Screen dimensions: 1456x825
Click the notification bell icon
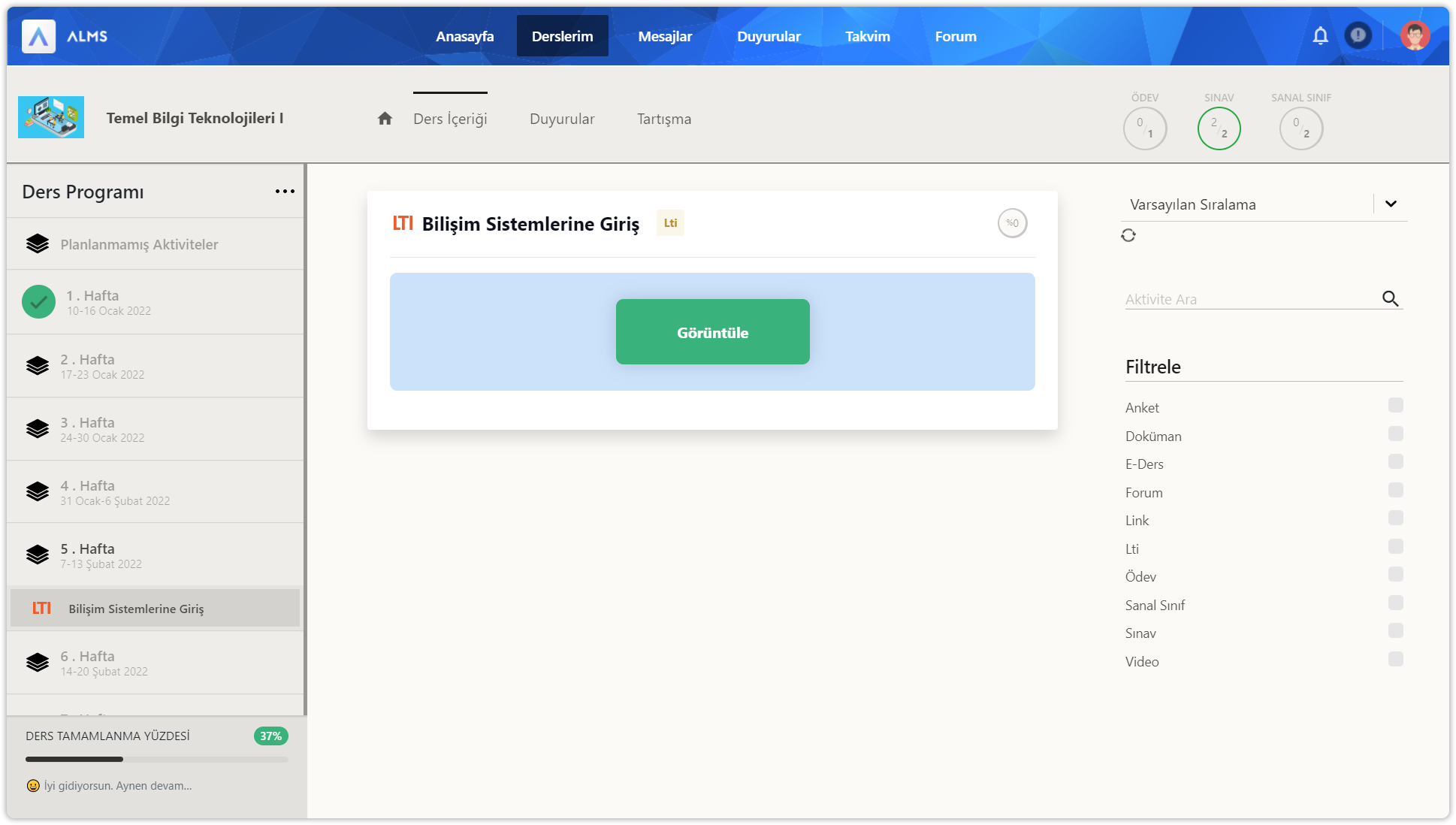(x=1320, y=35)
